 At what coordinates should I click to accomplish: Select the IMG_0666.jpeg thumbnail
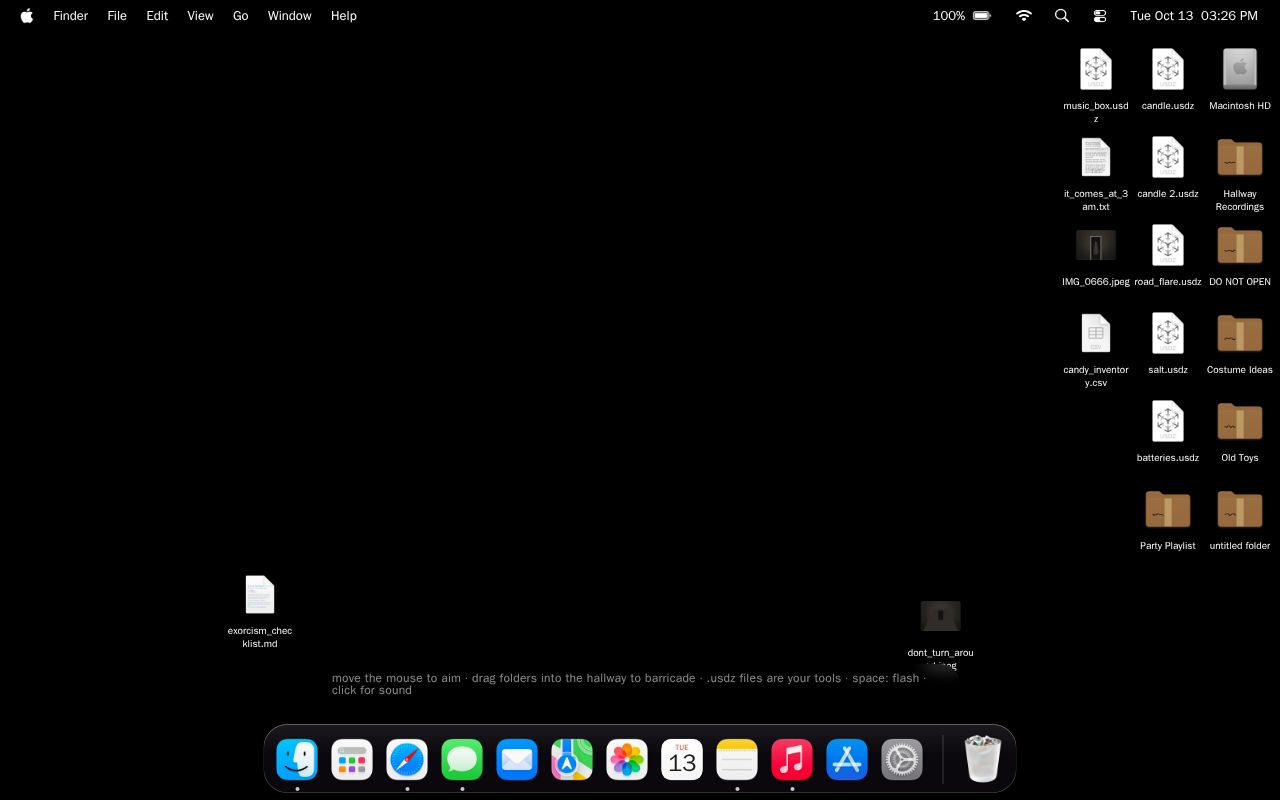[1096, 246]
